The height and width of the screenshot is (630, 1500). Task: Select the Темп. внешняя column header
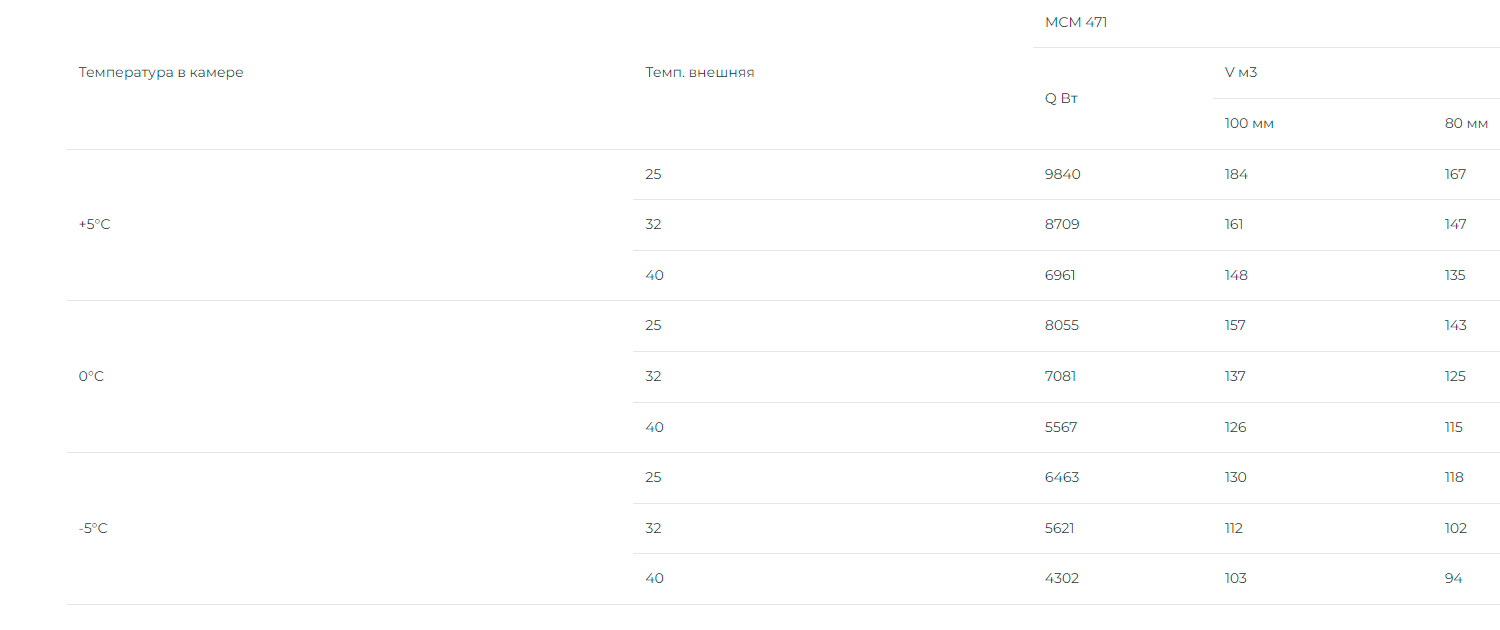coord(700,73)
